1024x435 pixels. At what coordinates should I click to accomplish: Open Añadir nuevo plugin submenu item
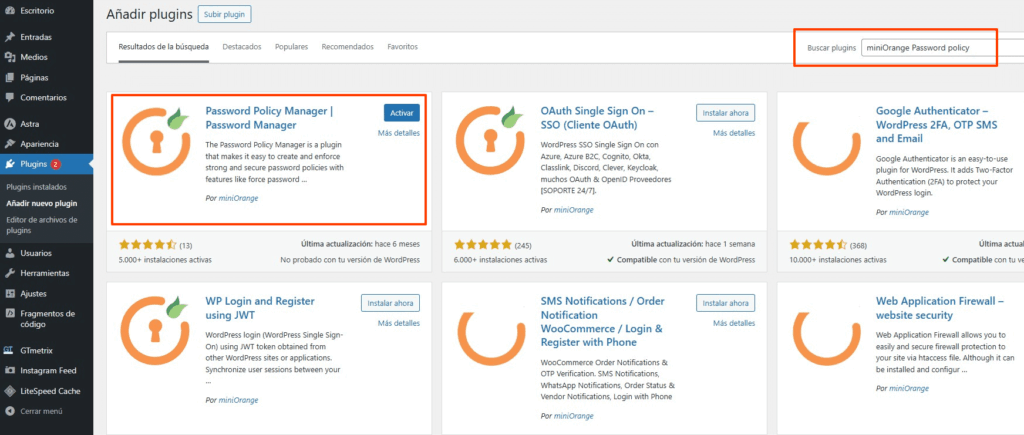[41, 203]
